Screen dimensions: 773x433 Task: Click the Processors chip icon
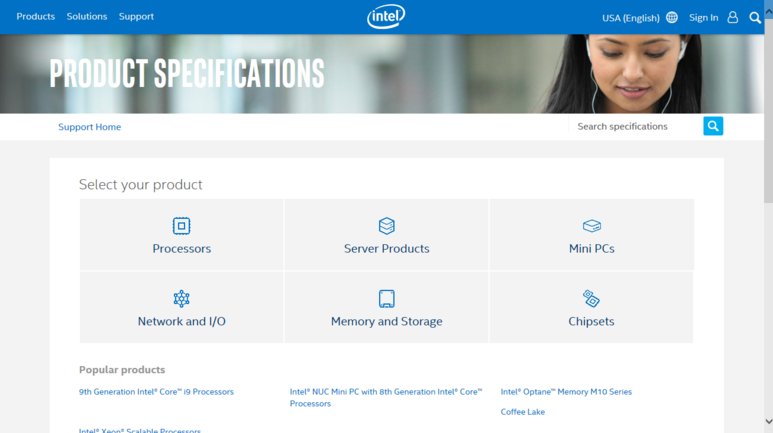click(181, 226)
